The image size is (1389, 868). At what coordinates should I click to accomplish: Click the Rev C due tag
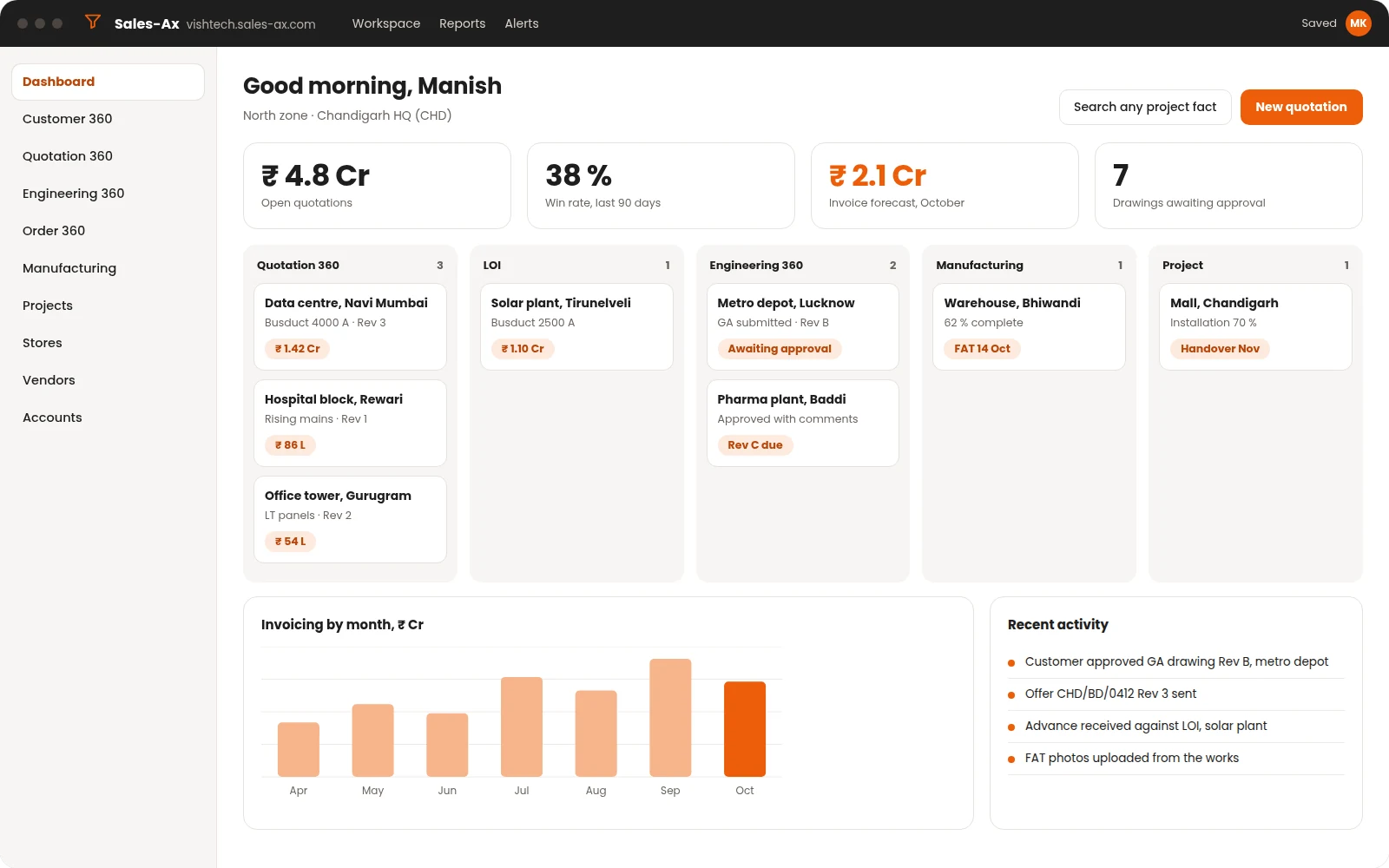tap(755, 445)
